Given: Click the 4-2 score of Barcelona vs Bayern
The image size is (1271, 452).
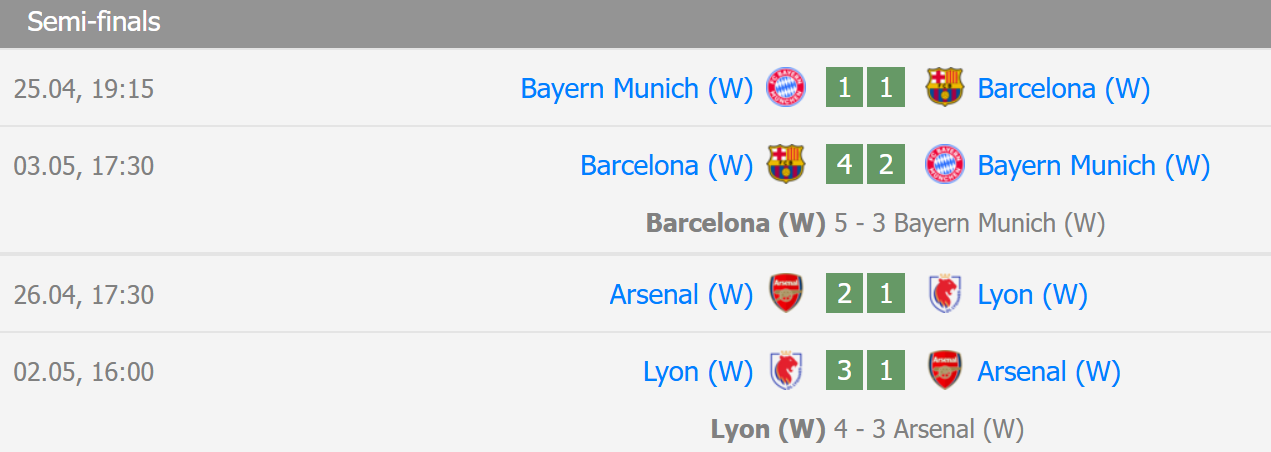Looking at the screenshot, I should click(865, 165).
